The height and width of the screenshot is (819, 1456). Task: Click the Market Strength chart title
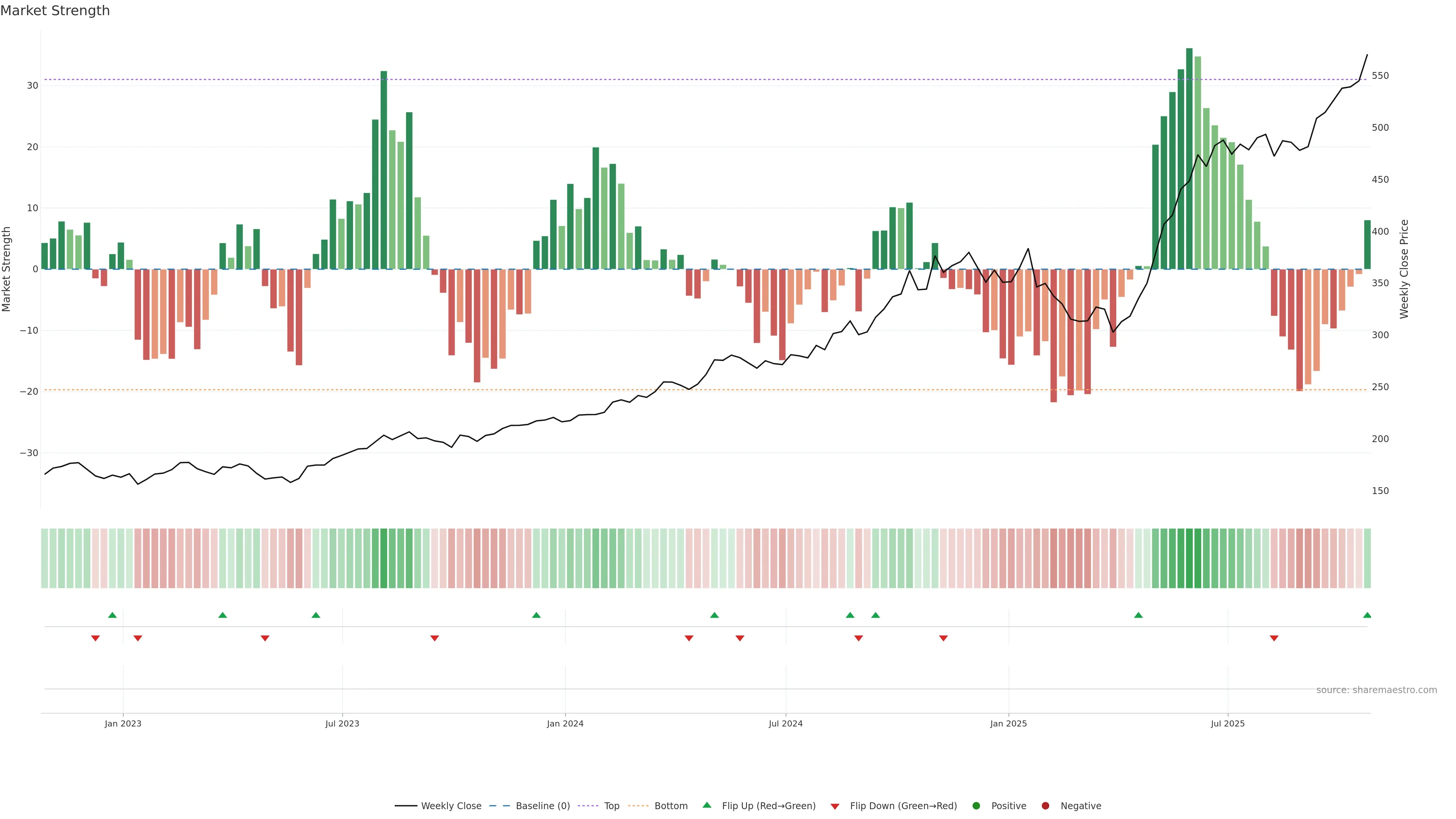tap(55, 11)
